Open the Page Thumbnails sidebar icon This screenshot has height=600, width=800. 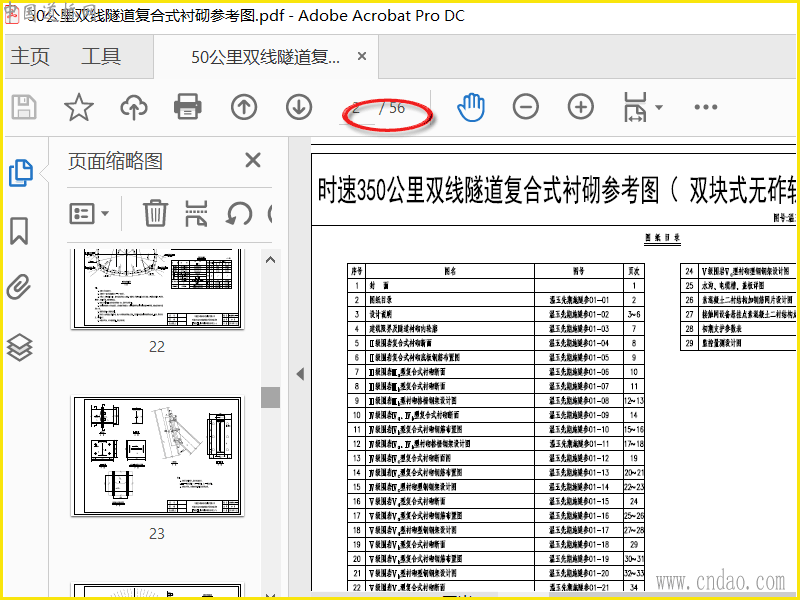tap(21, 173)
